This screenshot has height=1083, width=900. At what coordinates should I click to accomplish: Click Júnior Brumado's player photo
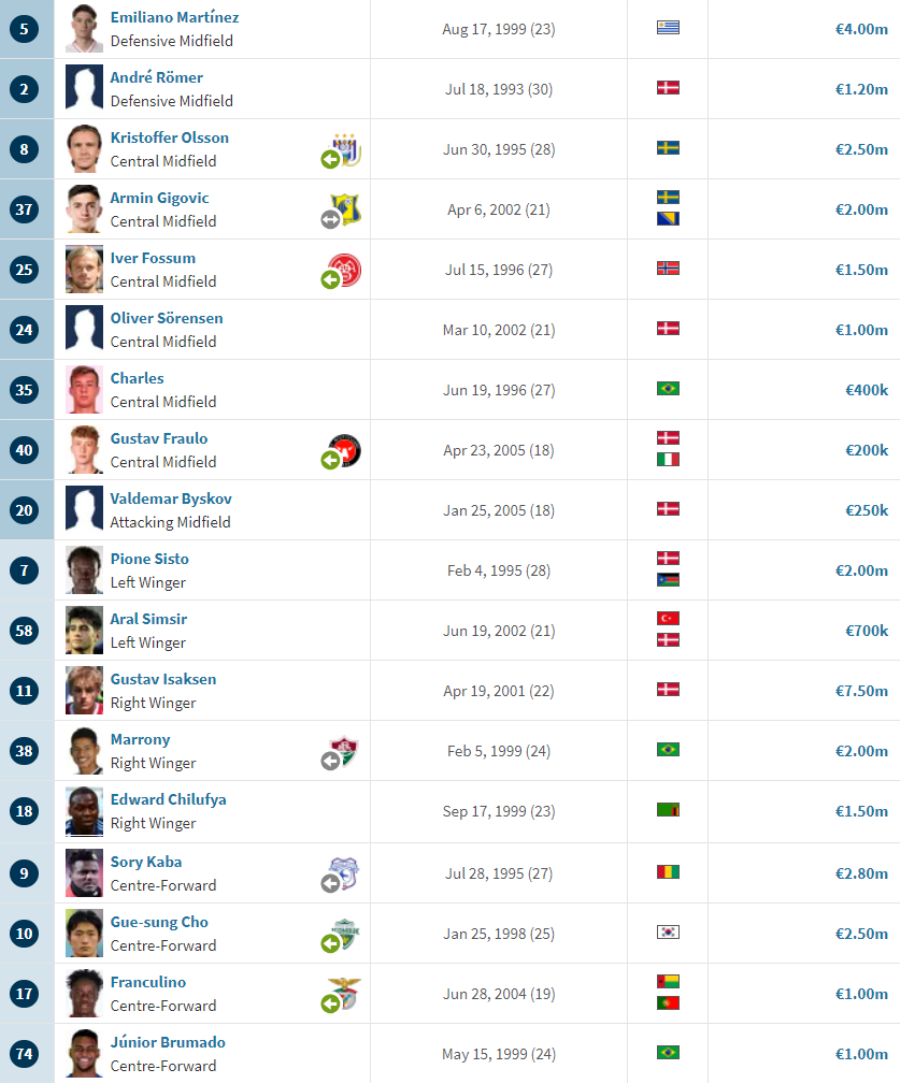tap(84, 1053)
